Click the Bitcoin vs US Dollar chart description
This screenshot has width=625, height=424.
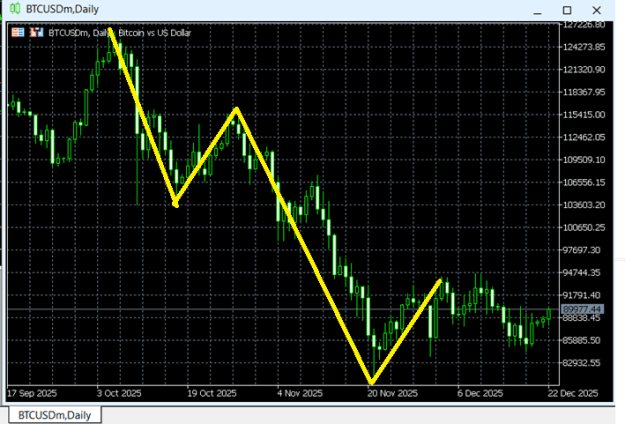coord(155,33)
